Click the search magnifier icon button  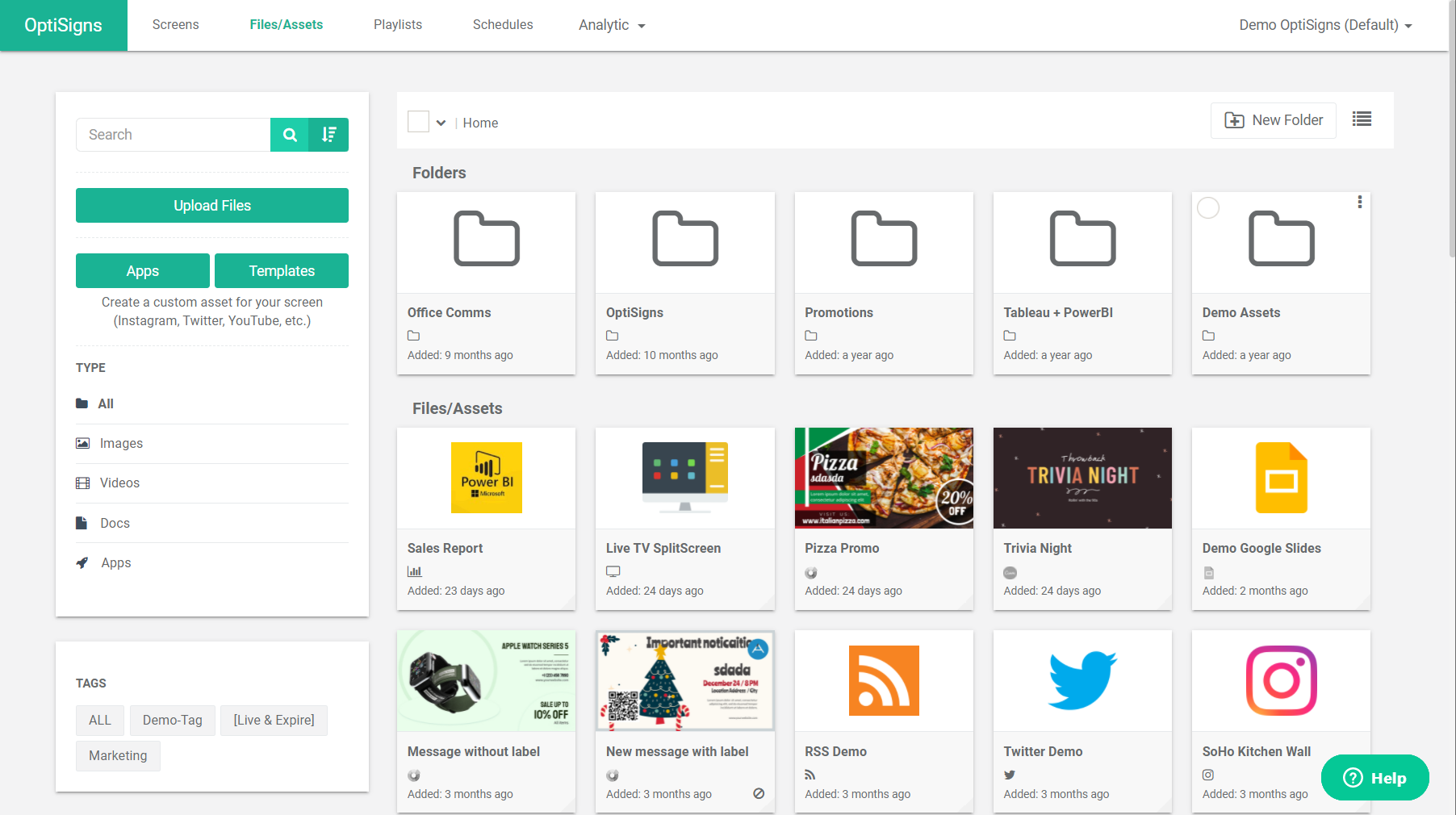pos(290,135)
